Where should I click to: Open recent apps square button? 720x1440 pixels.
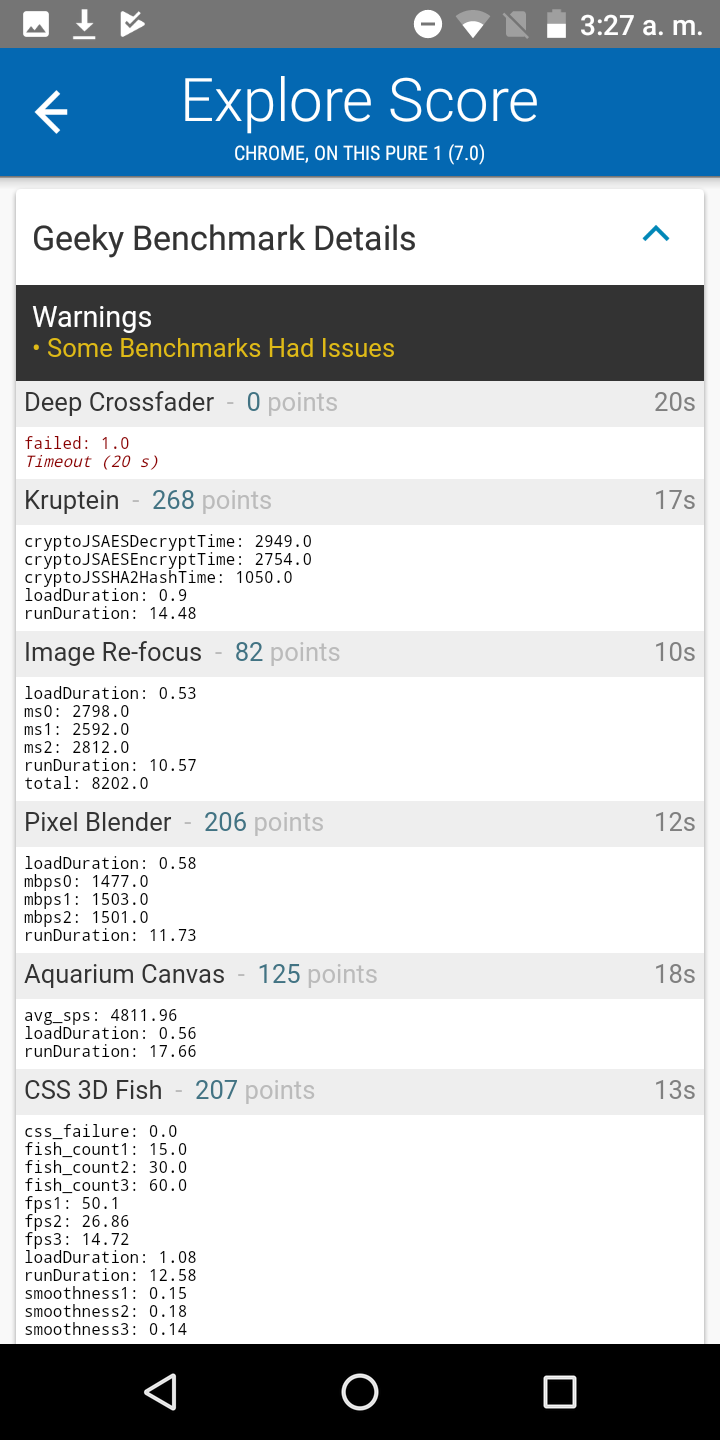(x=559, y=1391)
